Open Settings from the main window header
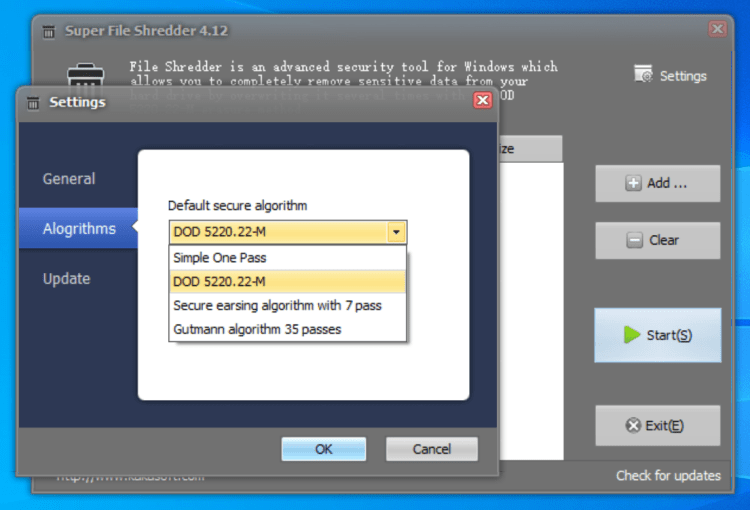Image resolution: width=750 pixels, height=510 pixels. click(x=670, y=76)
